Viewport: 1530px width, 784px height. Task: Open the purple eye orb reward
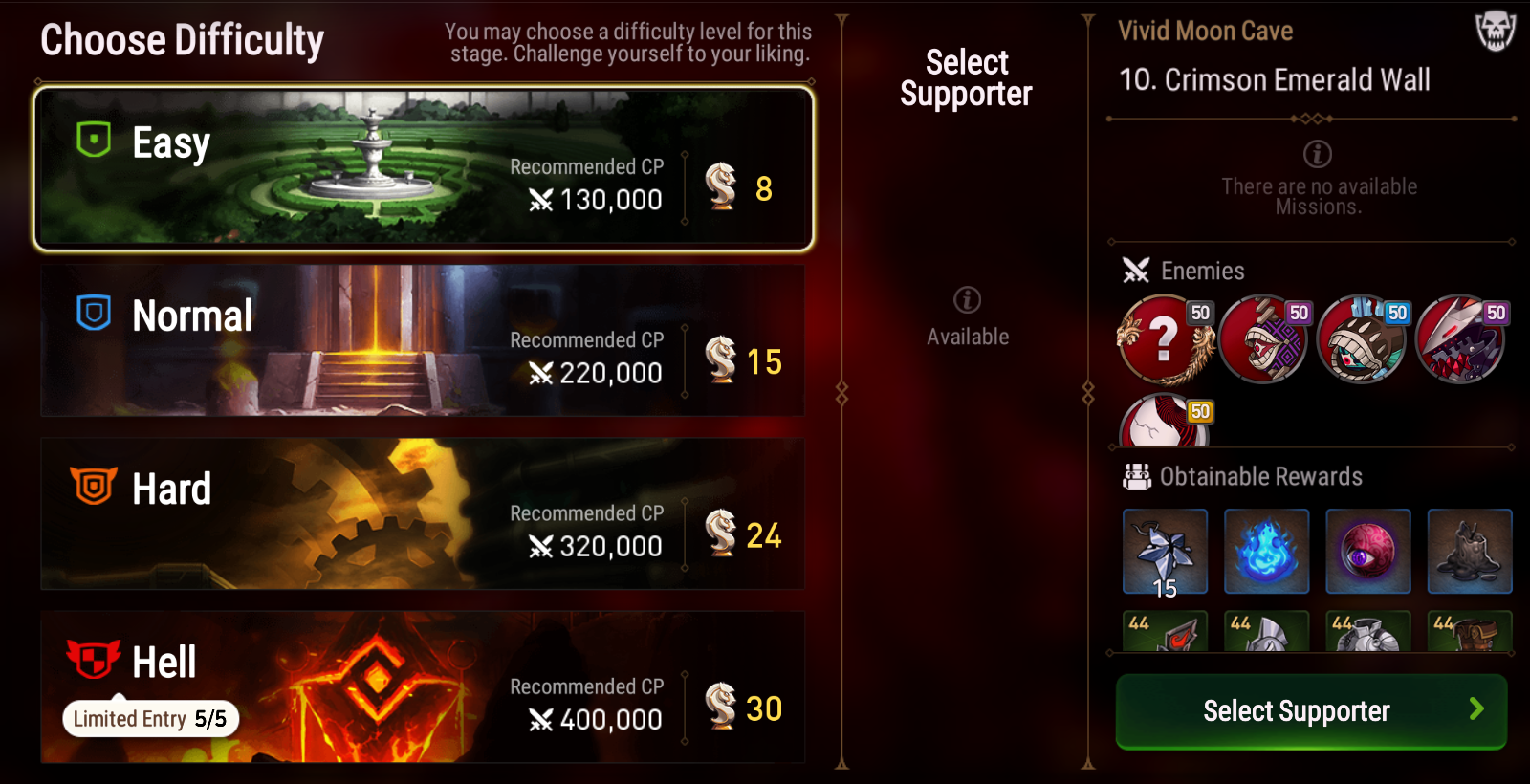tap(1368, 552)
